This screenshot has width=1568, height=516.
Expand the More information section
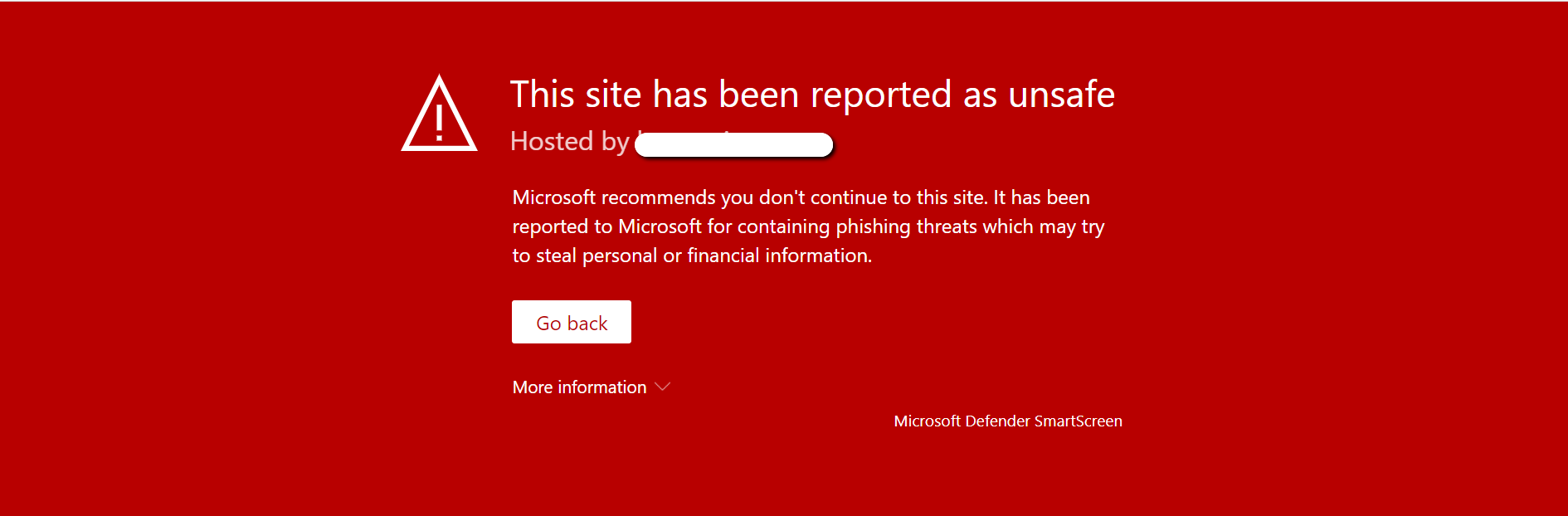pyautogui.click(x=591, y=387)
